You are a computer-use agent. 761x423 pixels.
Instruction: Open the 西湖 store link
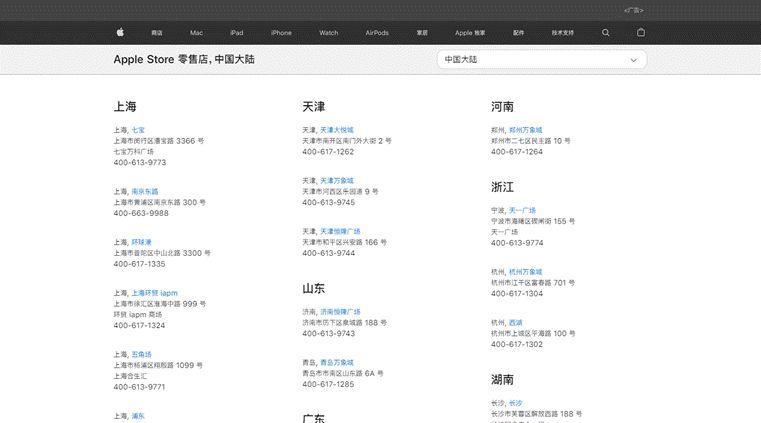click(516, 323)
